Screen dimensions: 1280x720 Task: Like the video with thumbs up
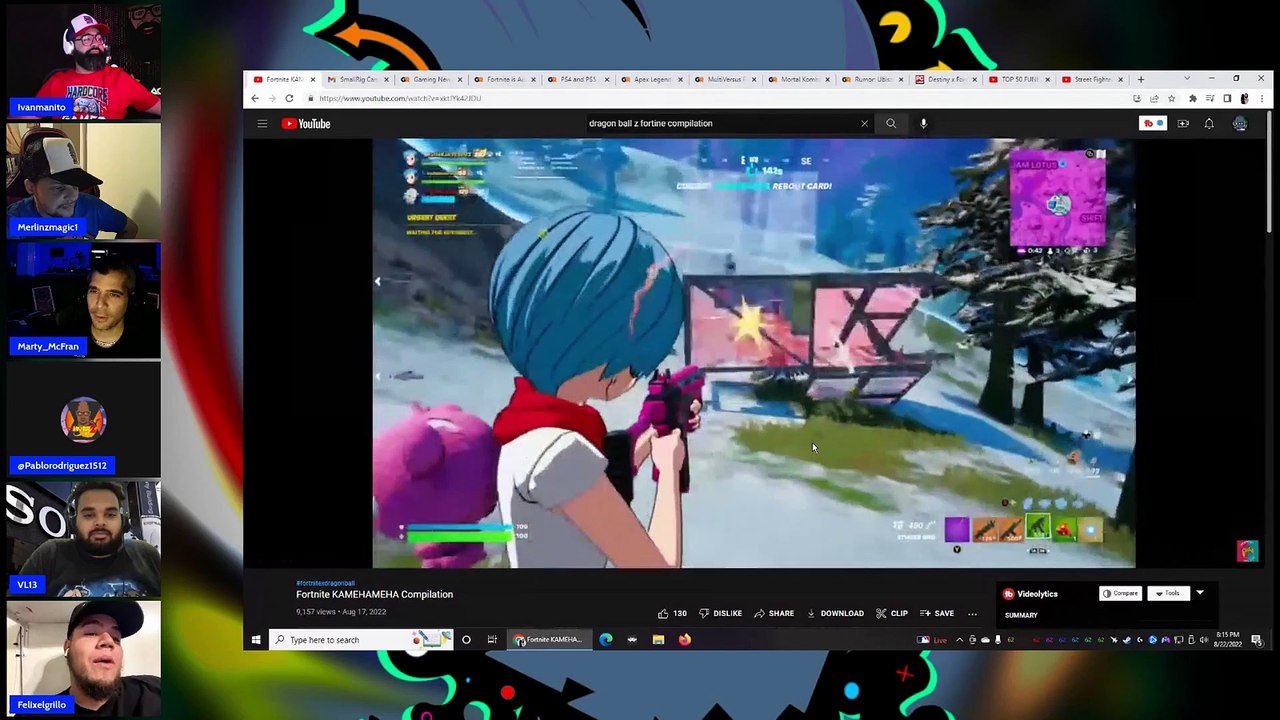(672, 613)
